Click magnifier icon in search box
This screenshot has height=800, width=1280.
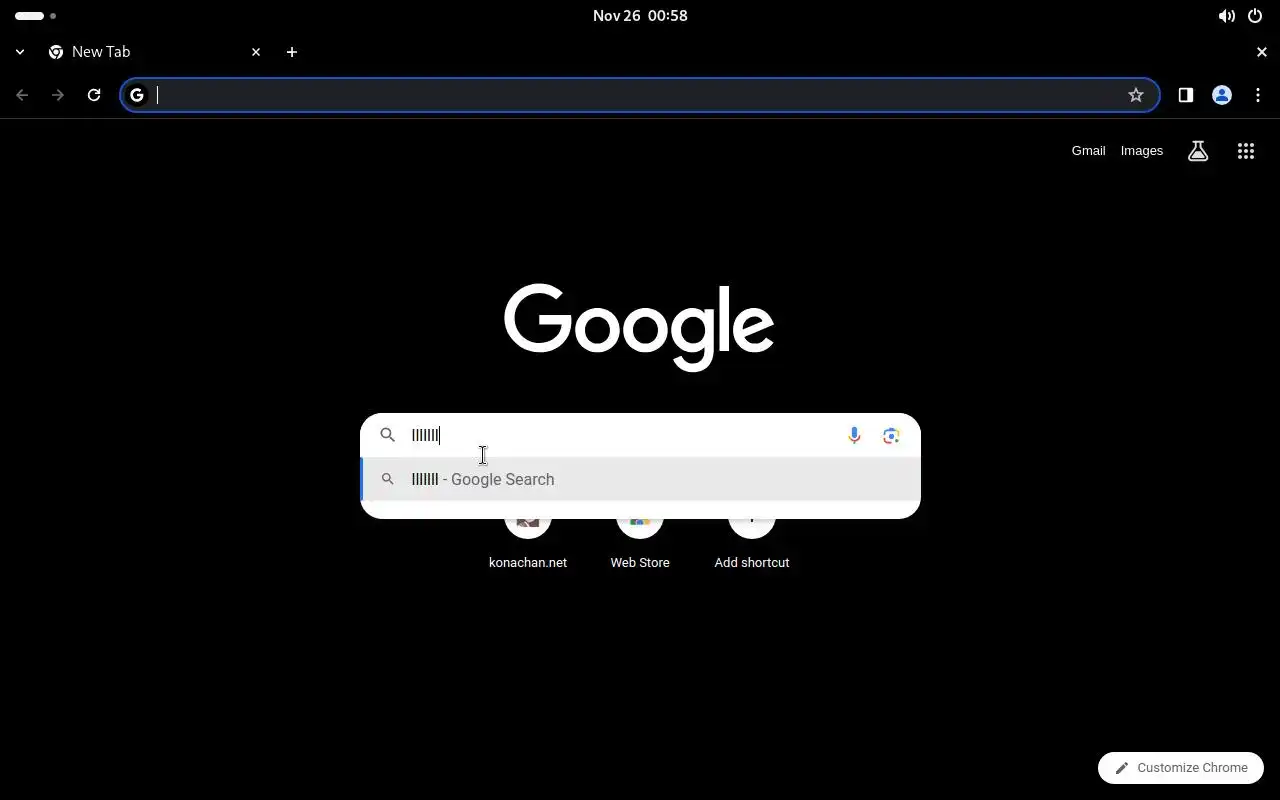coord(388,435)
